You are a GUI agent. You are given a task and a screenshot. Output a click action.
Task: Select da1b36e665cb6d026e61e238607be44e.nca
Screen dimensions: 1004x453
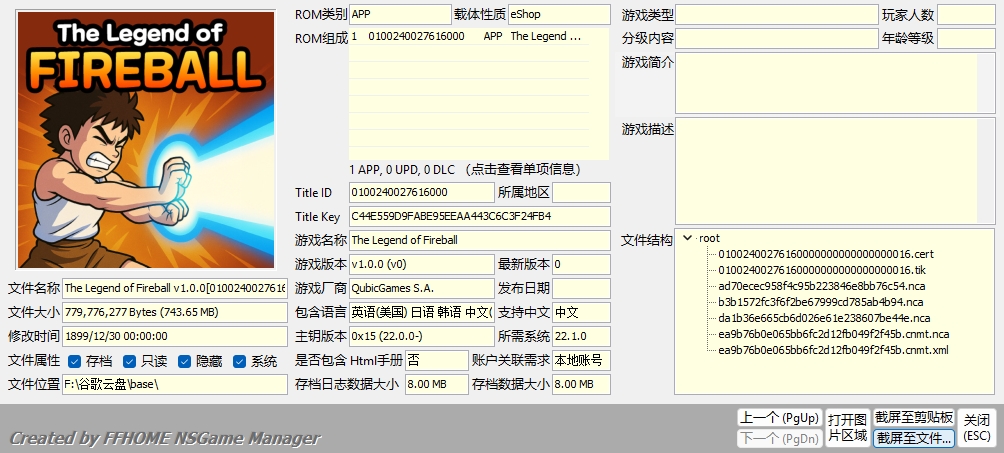pyautogui.click(x=824, y=318)
